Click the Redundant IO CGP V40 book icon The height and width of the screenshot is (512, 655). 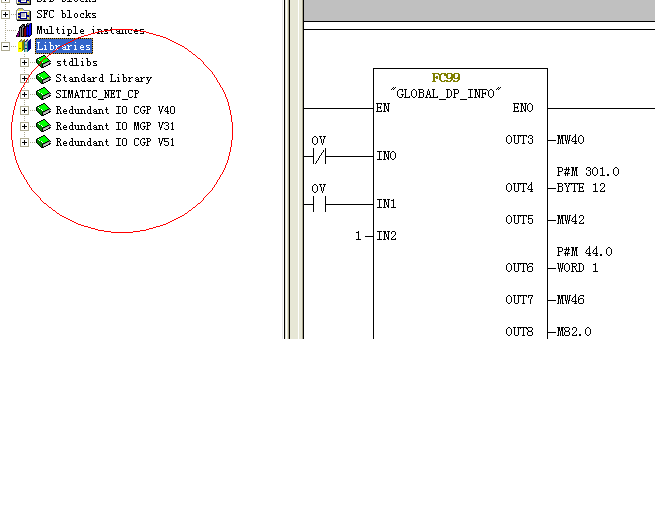[43, 110]
